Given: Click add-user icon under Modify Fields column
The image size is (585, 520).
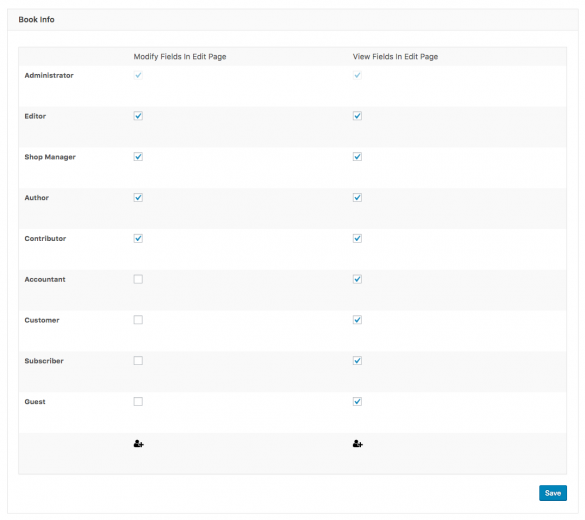Looking at the screenshot, I should coord(138,444).
